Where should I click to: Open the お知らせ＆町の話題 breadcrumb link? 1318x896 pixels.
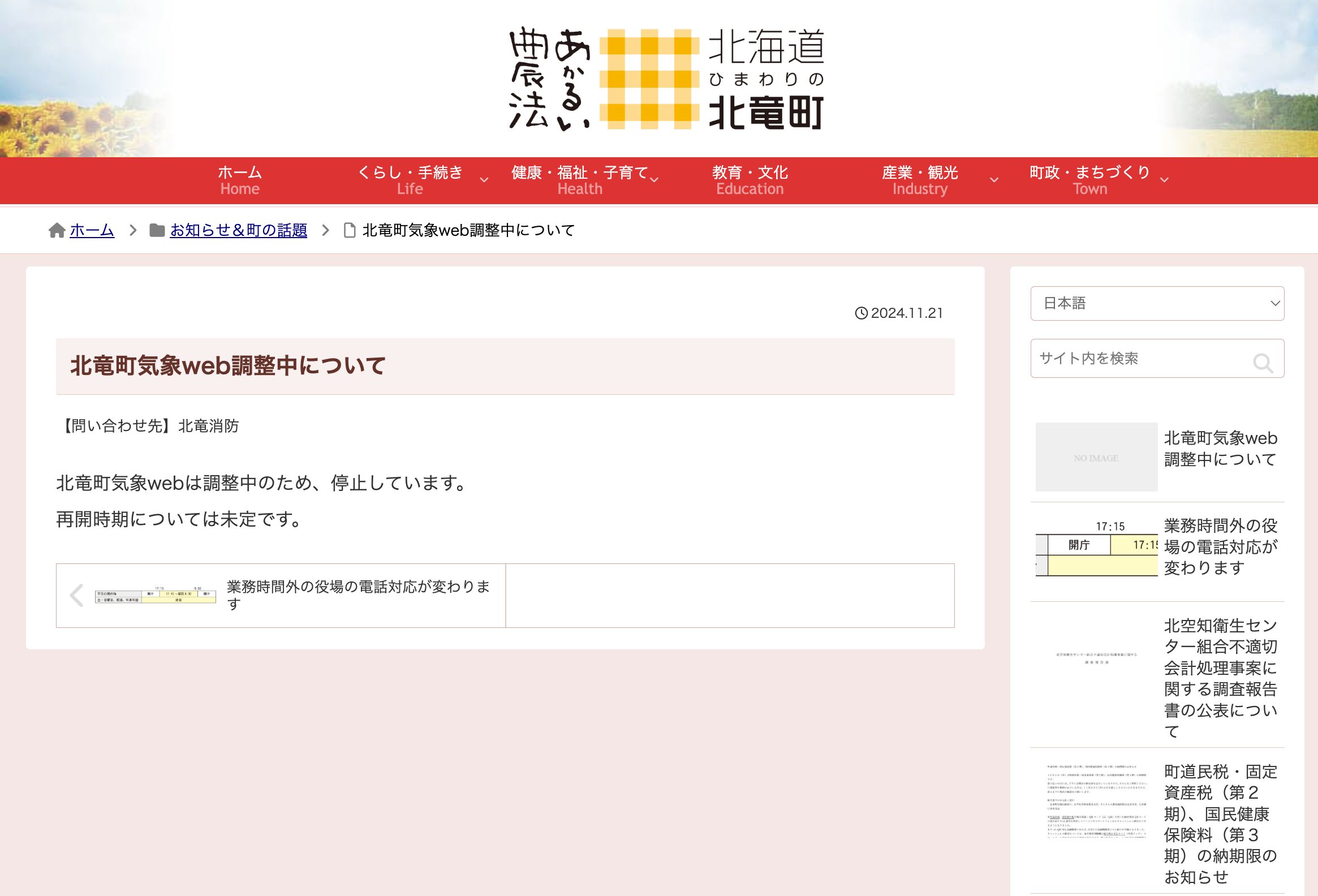[x=238, y=230]
